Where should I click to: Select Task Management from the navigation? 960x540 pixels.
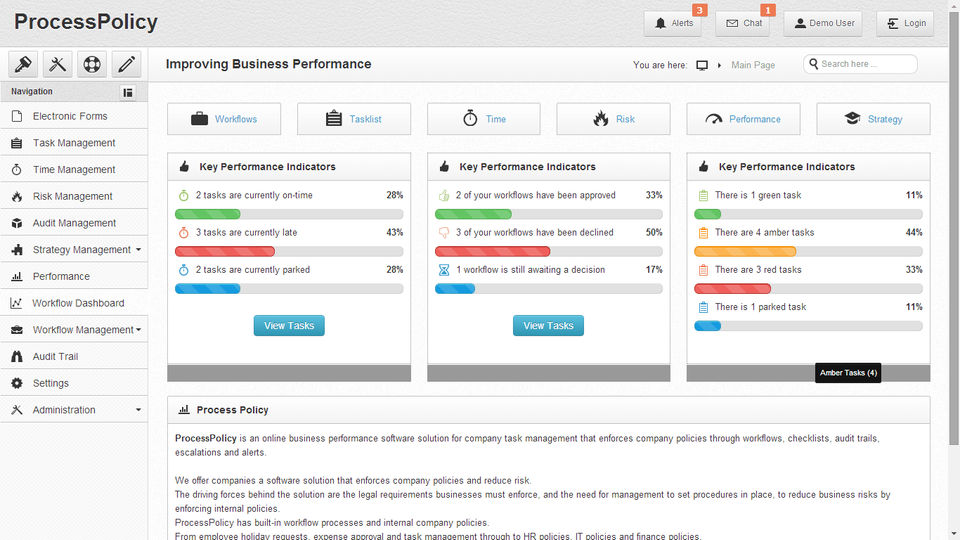pyautogui.click(x=74, y=143)
